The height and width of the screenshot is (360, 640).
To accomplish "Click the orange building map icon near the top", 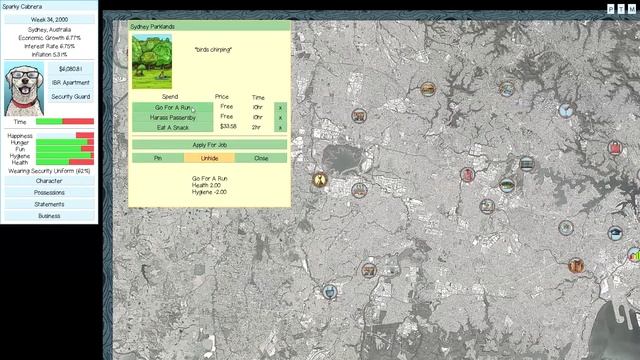I will coord(428,89).
